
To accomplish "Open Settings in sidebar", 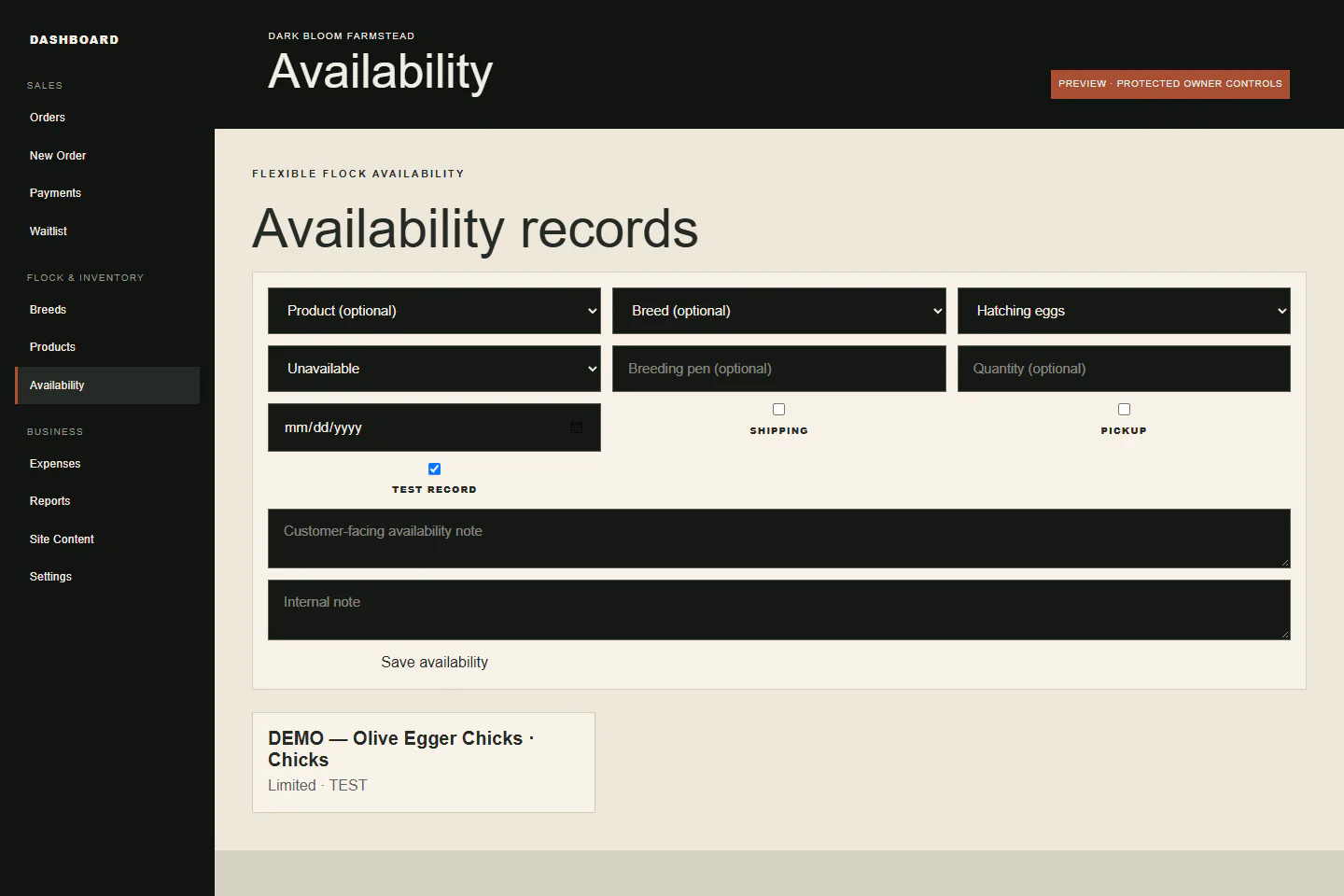I will point(107,577).
